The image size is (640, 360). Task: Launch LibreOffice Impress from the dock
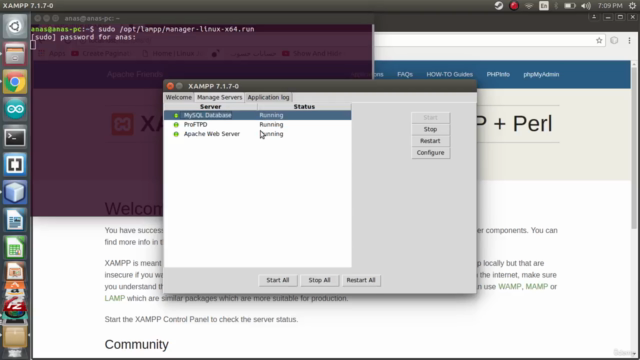pos(15,272)
